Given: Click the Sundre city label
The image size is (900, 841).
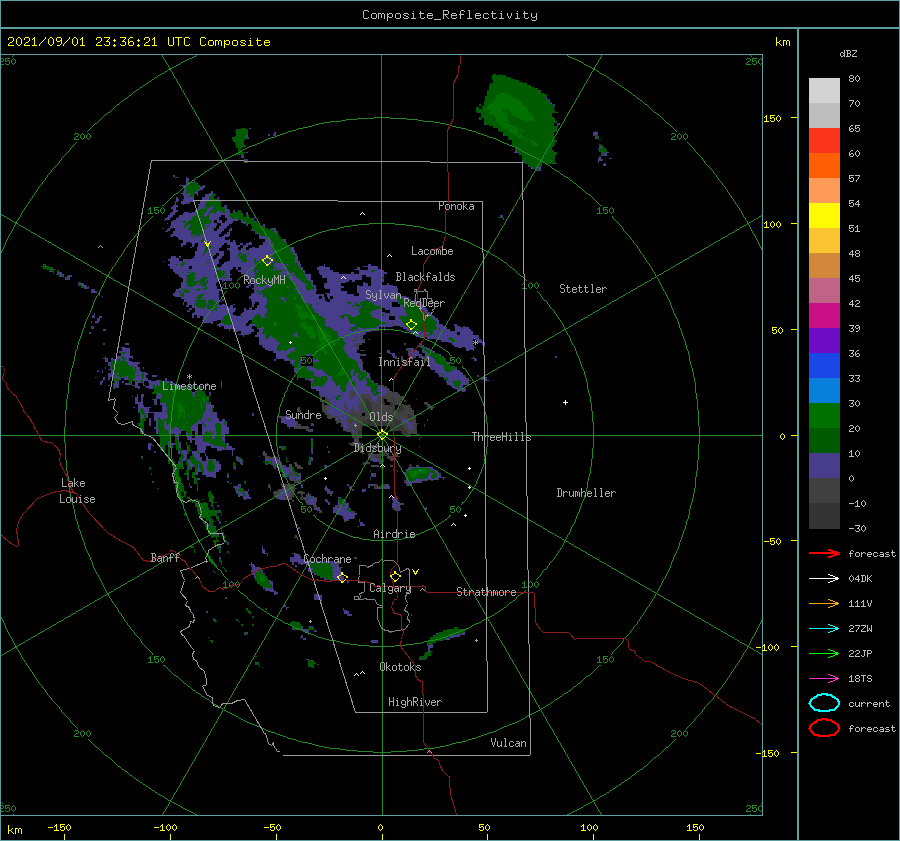Looking at the screenshot, I should pyautogui.click(x=303, y=414).
